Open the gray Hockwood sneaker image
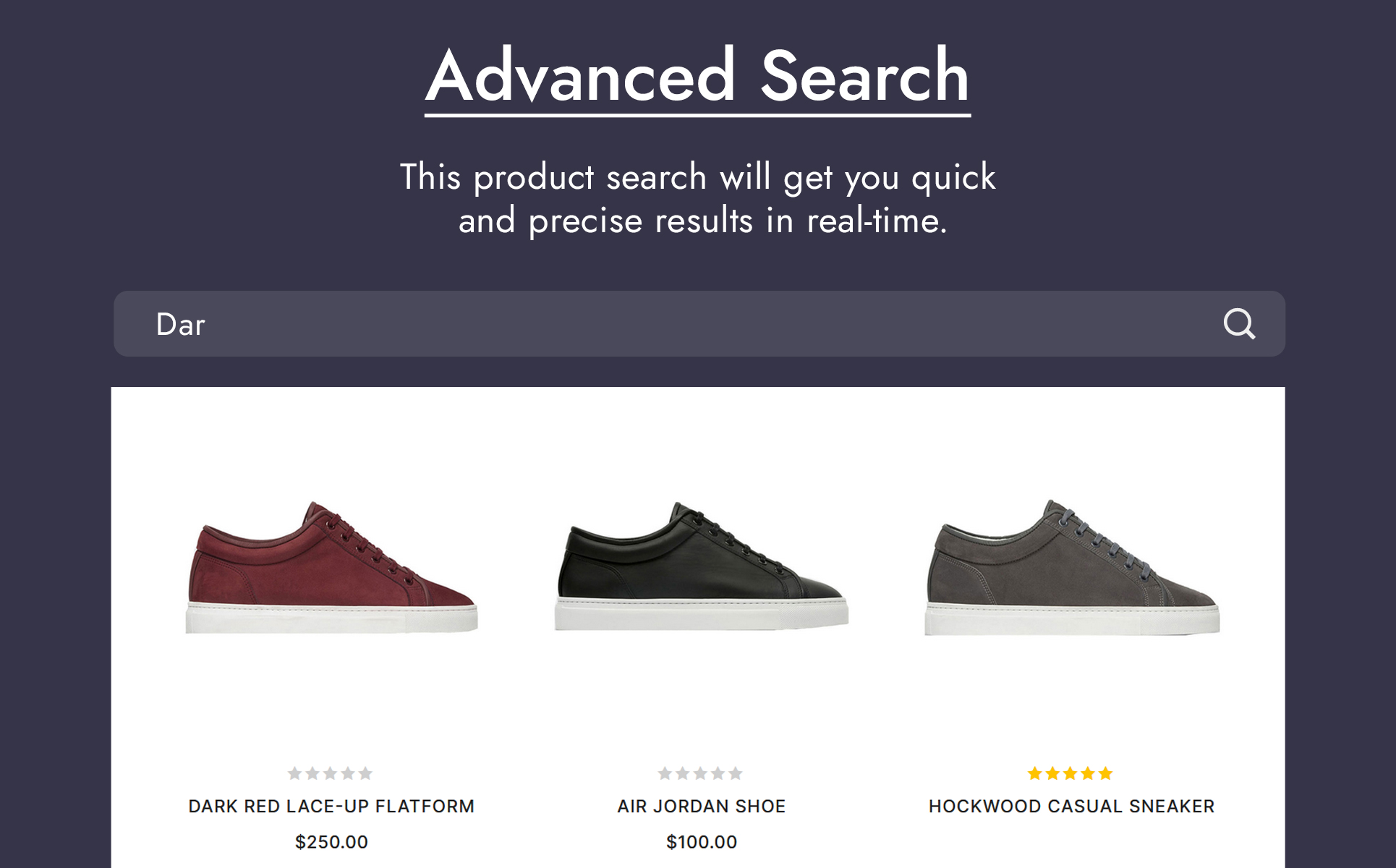The height and width of the screenshot is (868, 1396). [x=1072, y=568]
